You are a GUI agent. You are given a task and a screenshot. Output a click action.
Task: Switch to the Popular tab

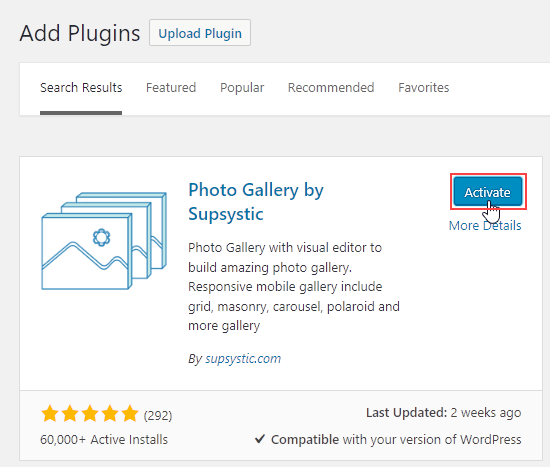click(x=242, y=88)
